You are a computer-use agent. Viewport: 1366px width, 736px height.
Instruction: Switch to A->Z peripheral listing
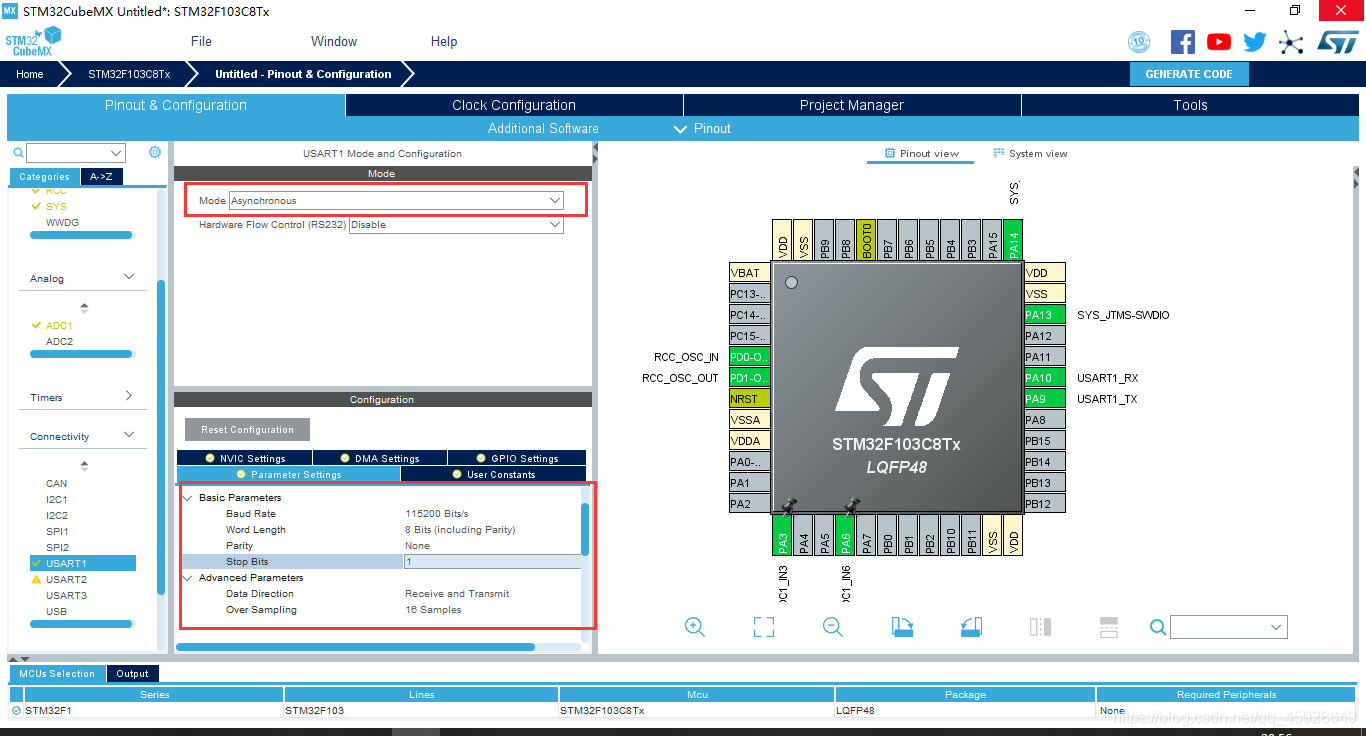[x=101, y=177]
